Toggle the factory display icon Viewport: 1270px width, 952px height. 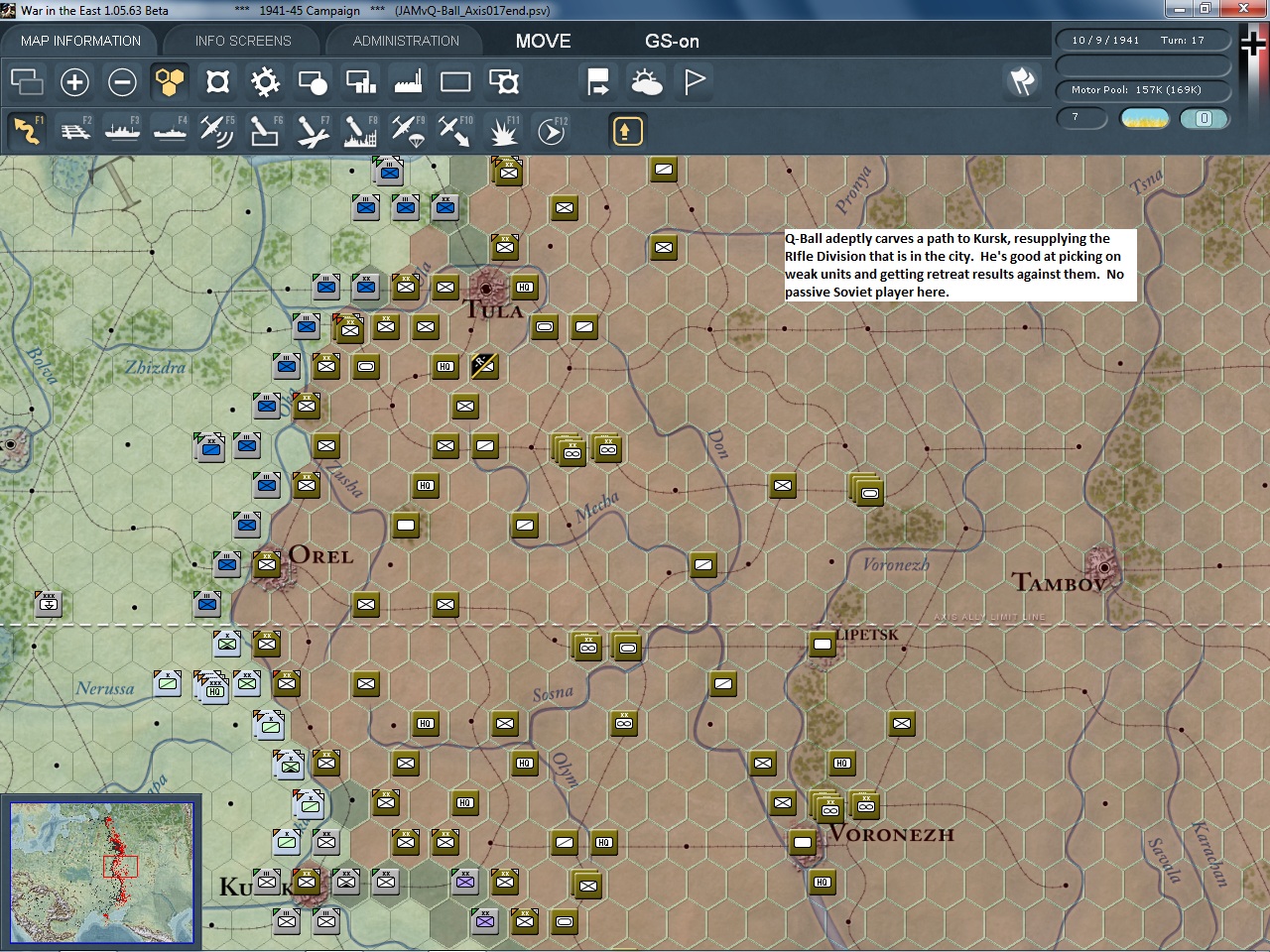coord(408,81)
